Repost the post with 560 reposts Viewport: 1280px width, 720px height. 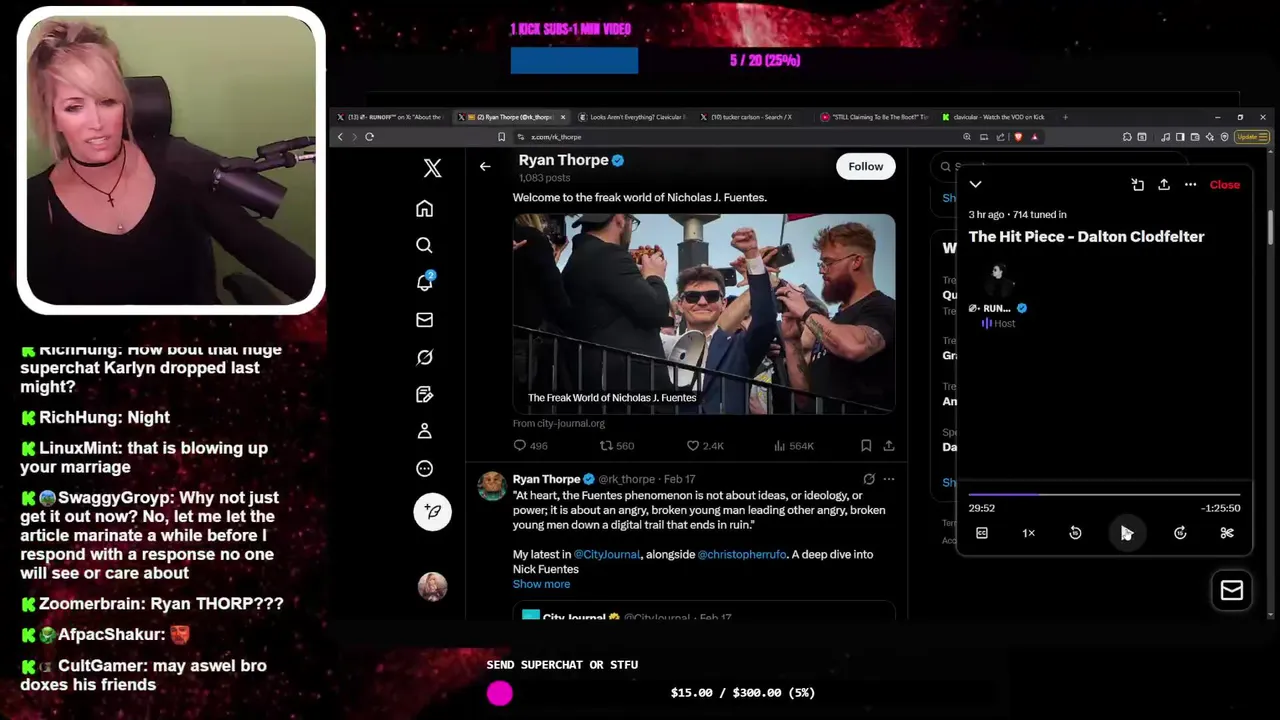pyautogui.click(x=617, y=446)
